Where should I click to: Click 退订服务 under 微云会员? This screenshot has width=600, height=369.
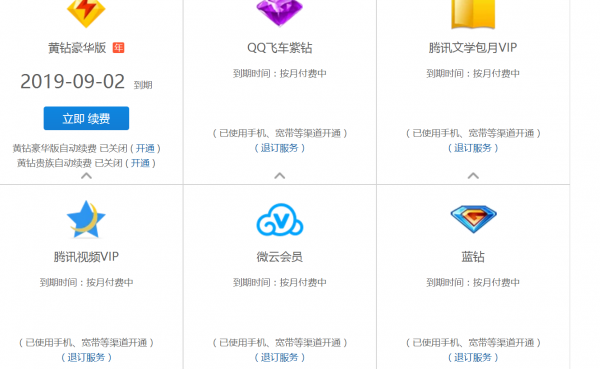pyautogui.click(x=280, y=358)
